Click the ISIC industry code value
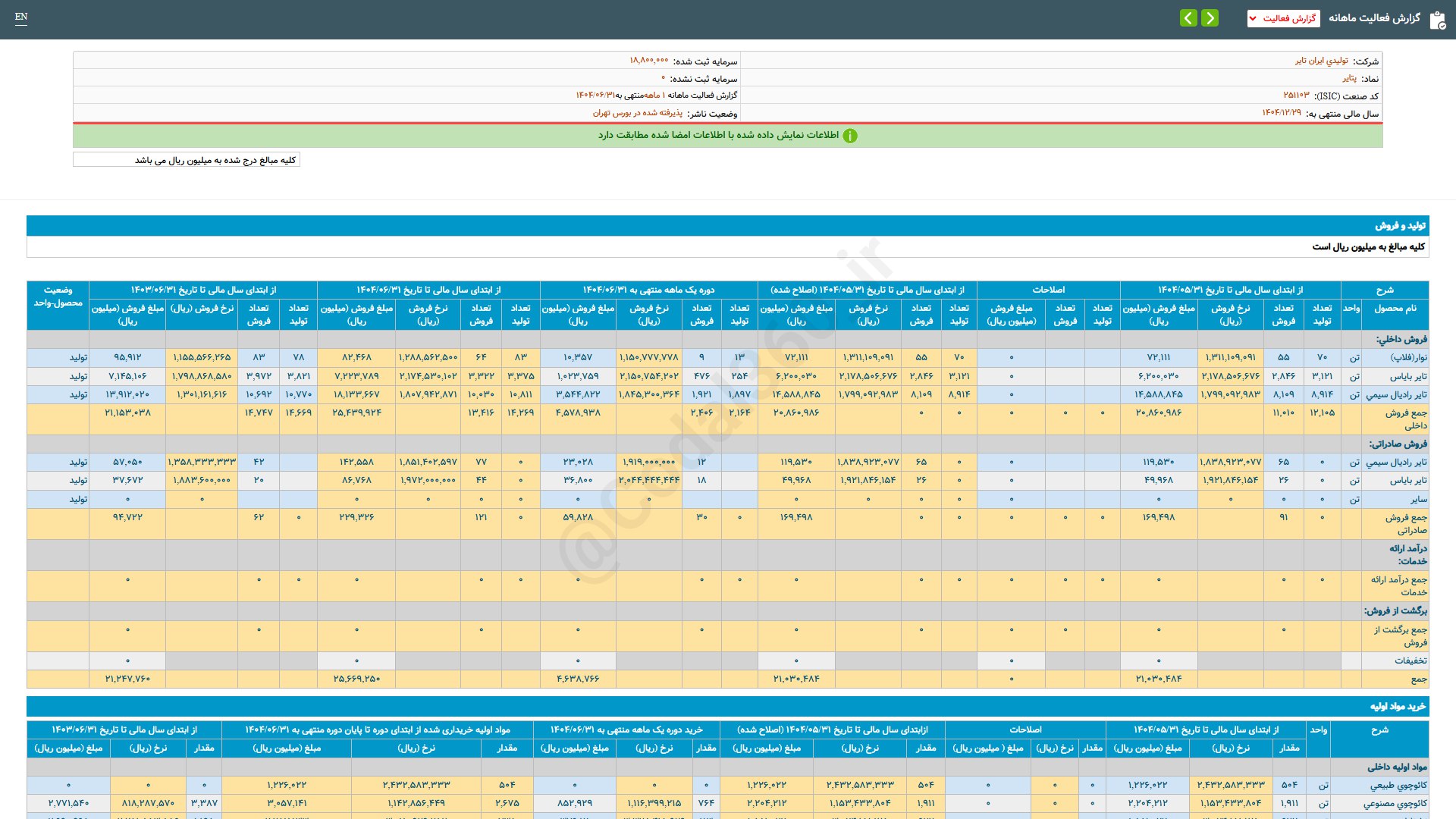 click(1296, 96)
